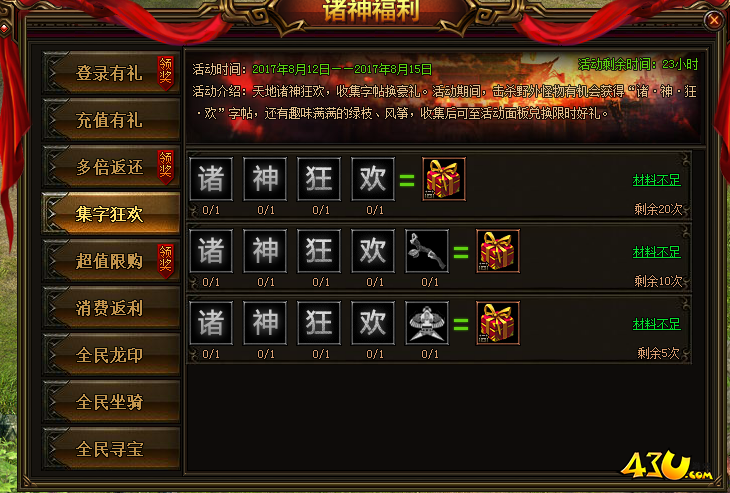Image resolution: width=730 pixels, height=493 pixels.
Task: Select the 欢 character tile in third row
Action: point(373,323)
